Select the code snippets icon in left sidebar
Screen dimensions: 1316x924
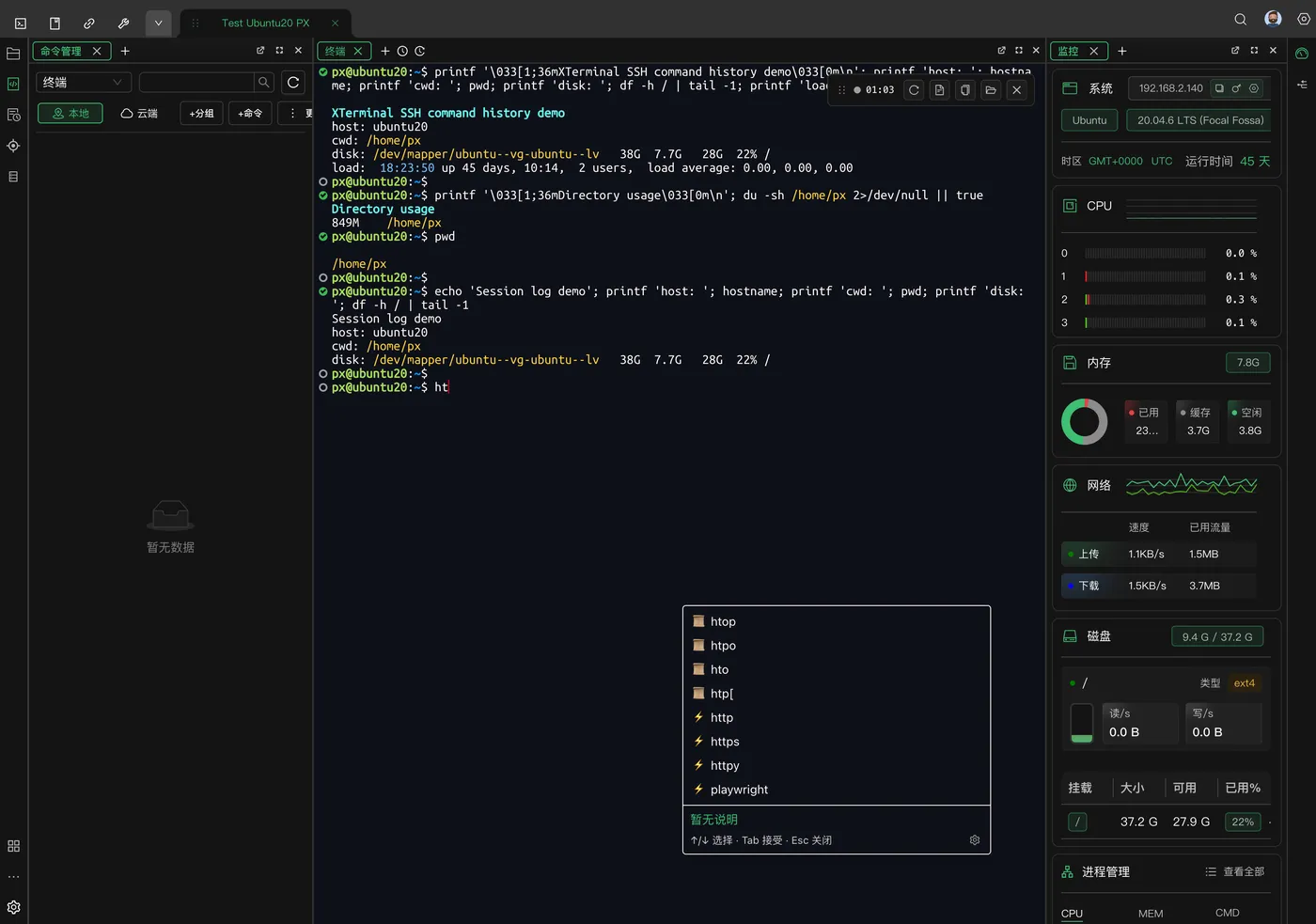(x=13, y=84)
